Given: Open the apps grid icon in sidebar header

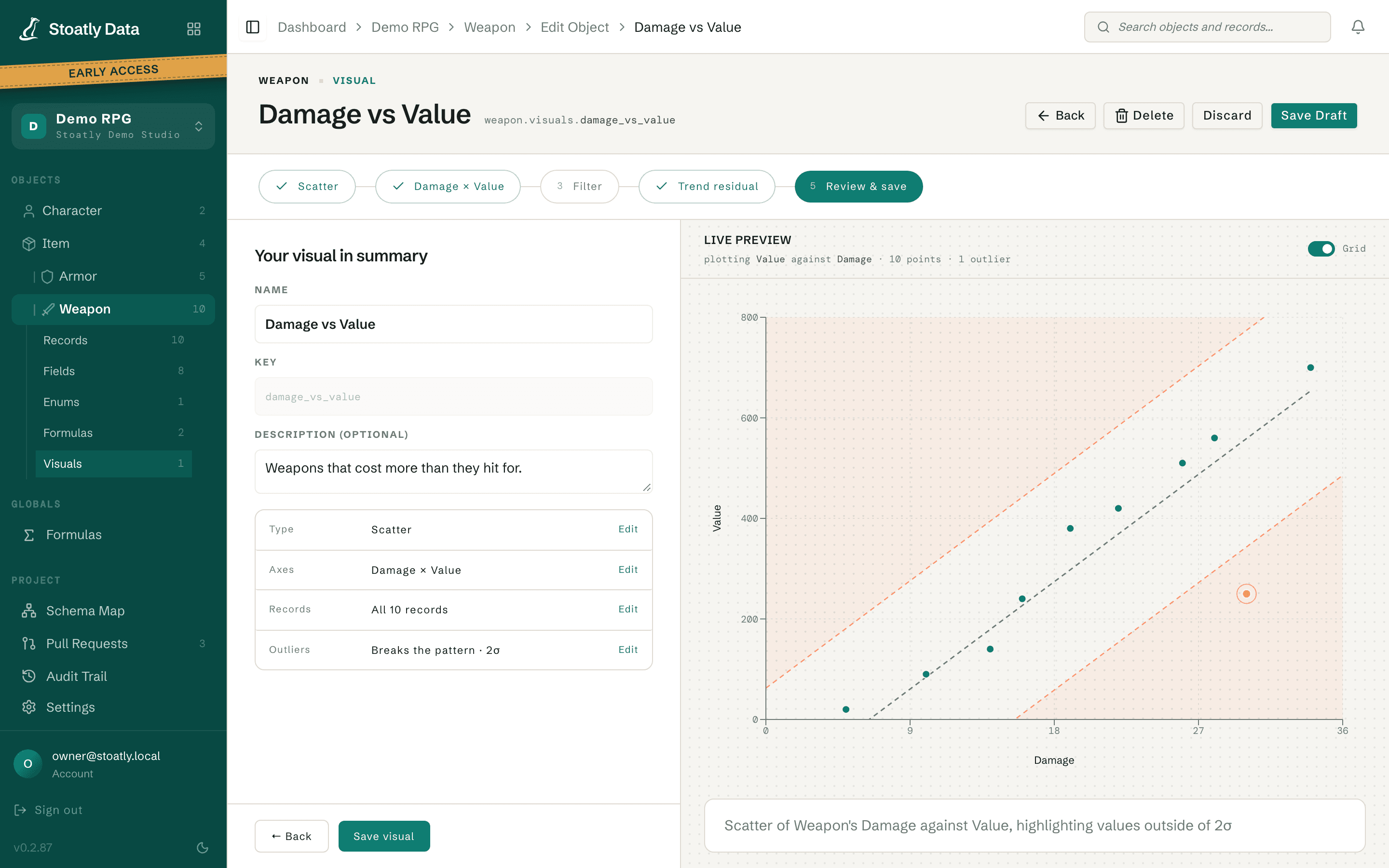Looking at the screenshot, I should point(194,29).
